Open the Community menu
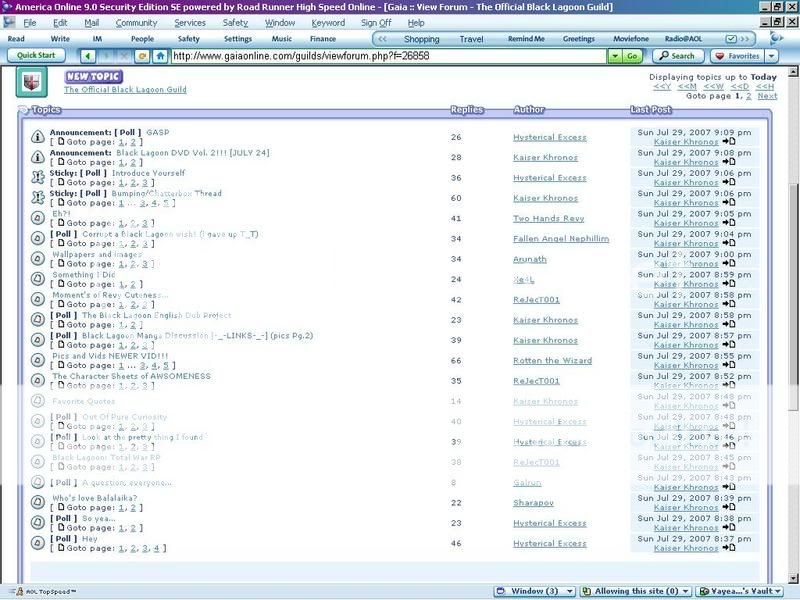800x600 pixels. pyautogui.click(x=136, y=23)
